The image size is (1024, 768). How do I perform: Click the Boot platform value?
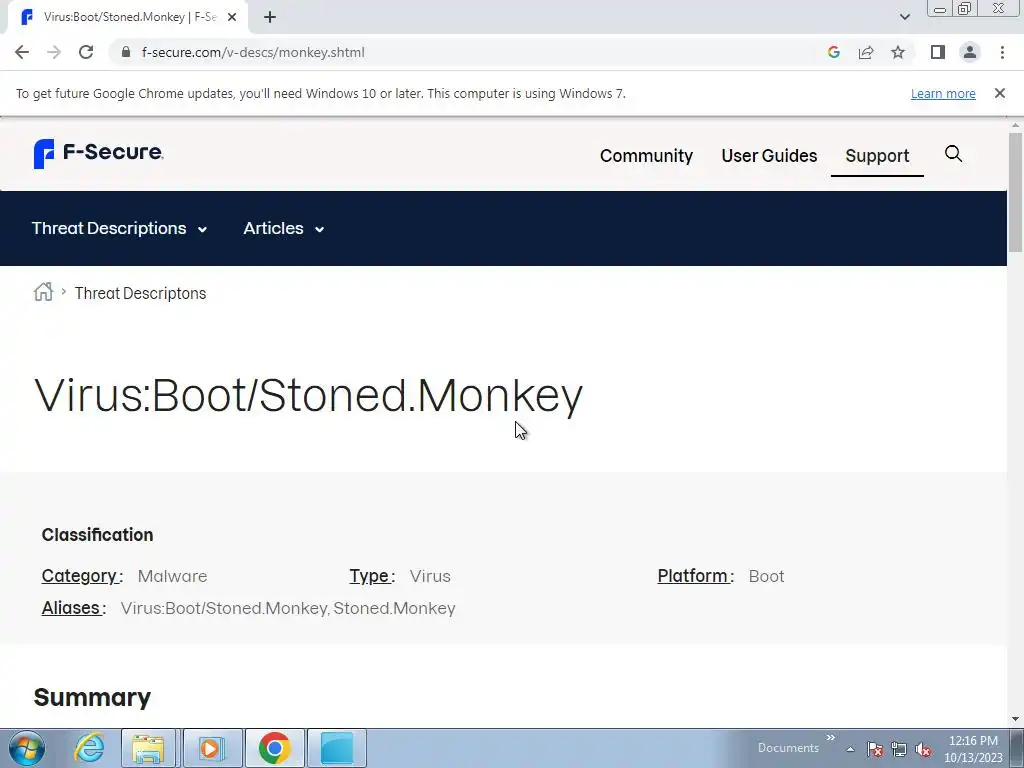[766, 576]
